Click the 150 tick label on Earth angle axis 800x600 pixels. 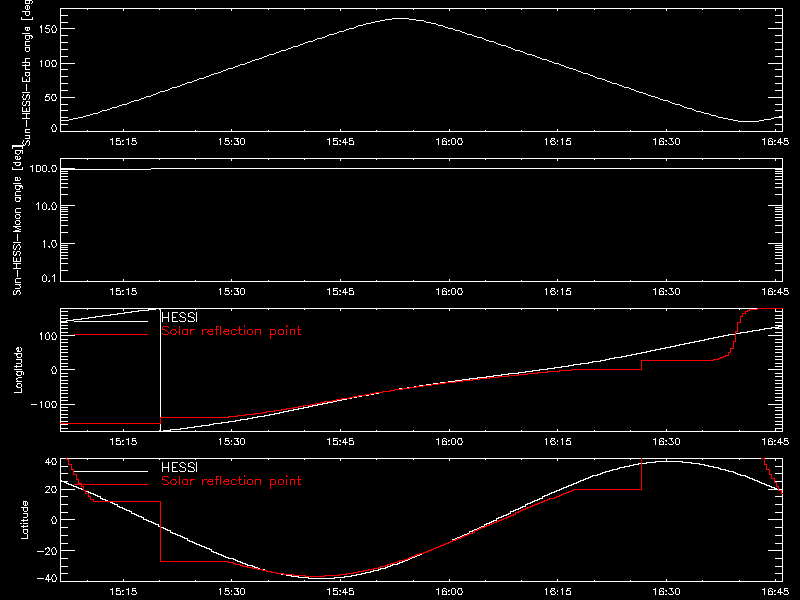[47, 29]
